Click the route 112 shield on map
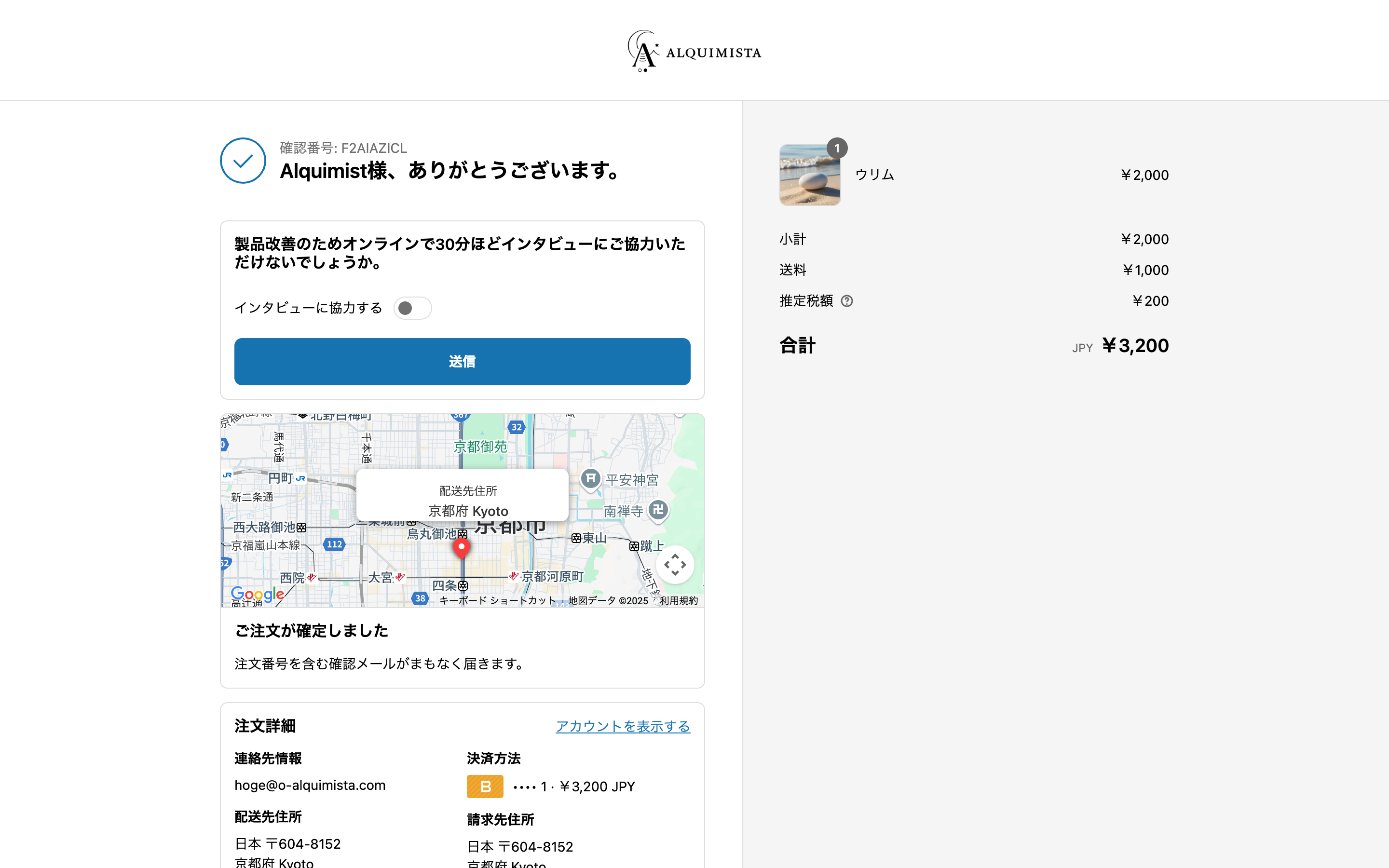1389x868 pixels. (x=335, y=544)
